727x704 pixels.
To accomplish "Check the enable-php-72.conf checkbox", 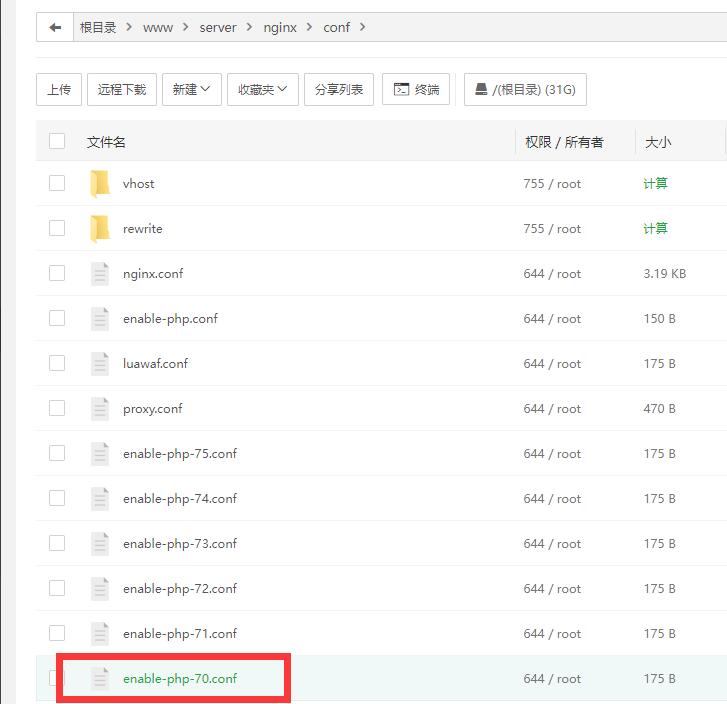I will point(57,588).
